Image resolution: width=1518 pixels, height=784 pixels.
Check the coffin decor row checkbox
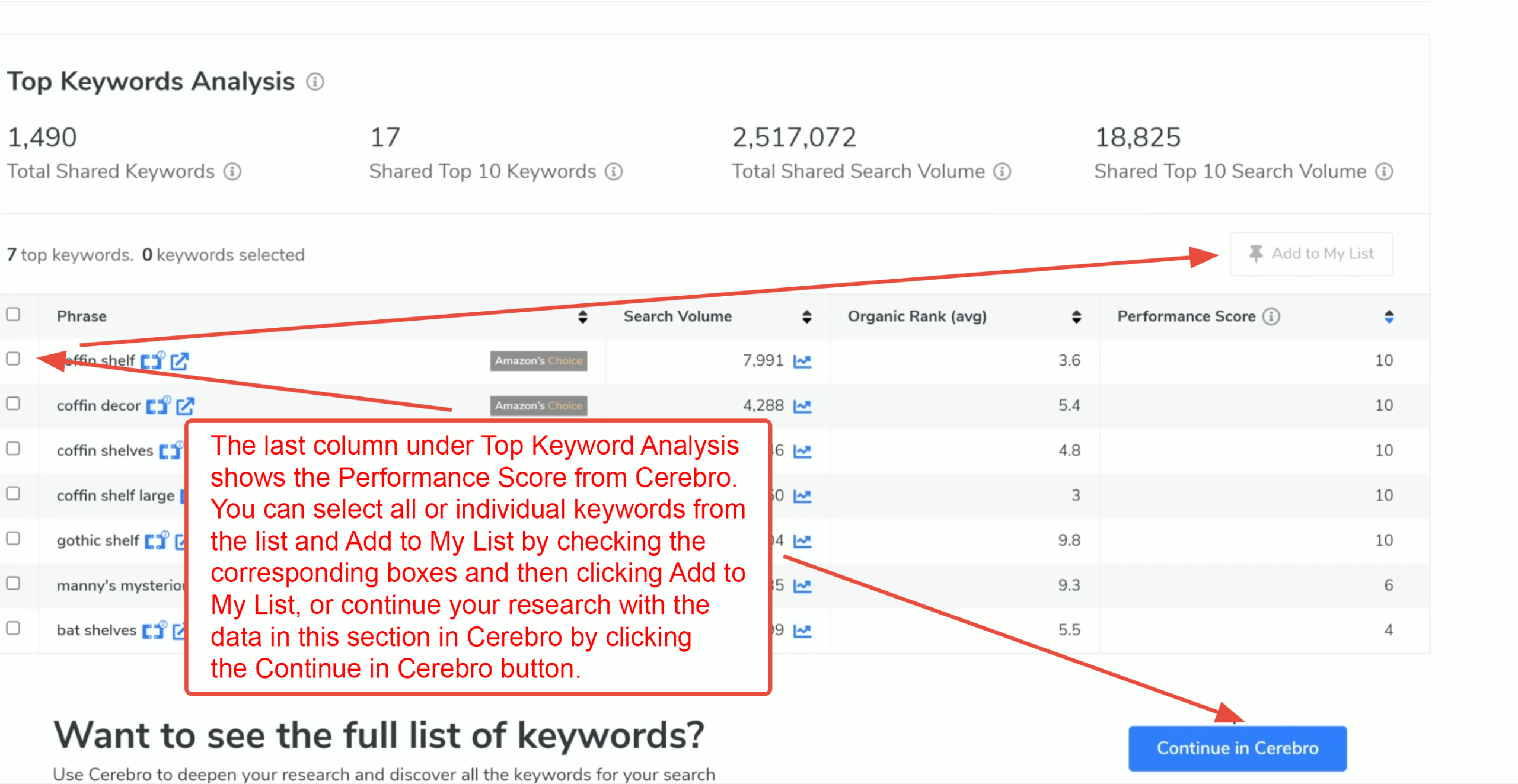pos(13,404)
